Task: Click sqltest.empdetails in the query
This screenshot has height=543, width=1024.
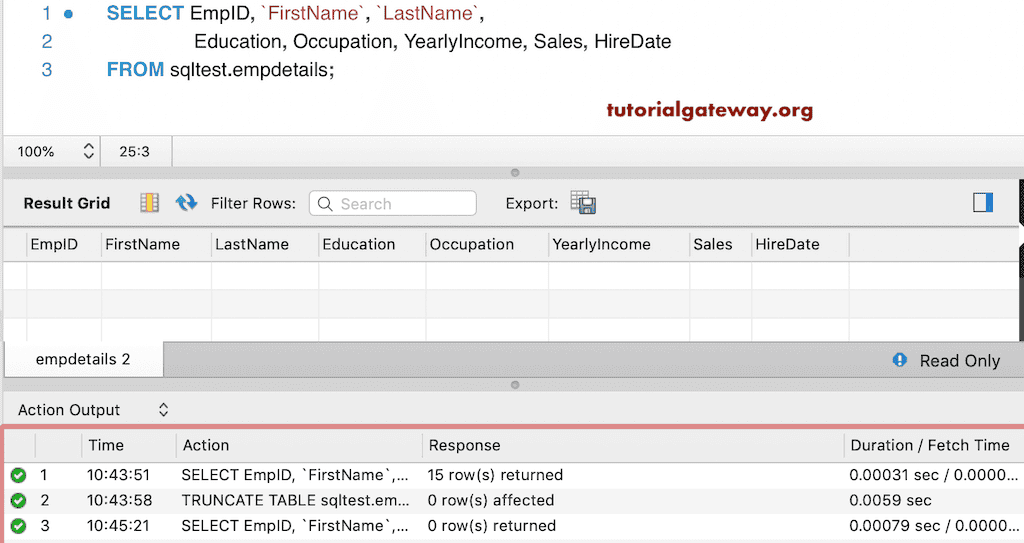Action: 252,69
